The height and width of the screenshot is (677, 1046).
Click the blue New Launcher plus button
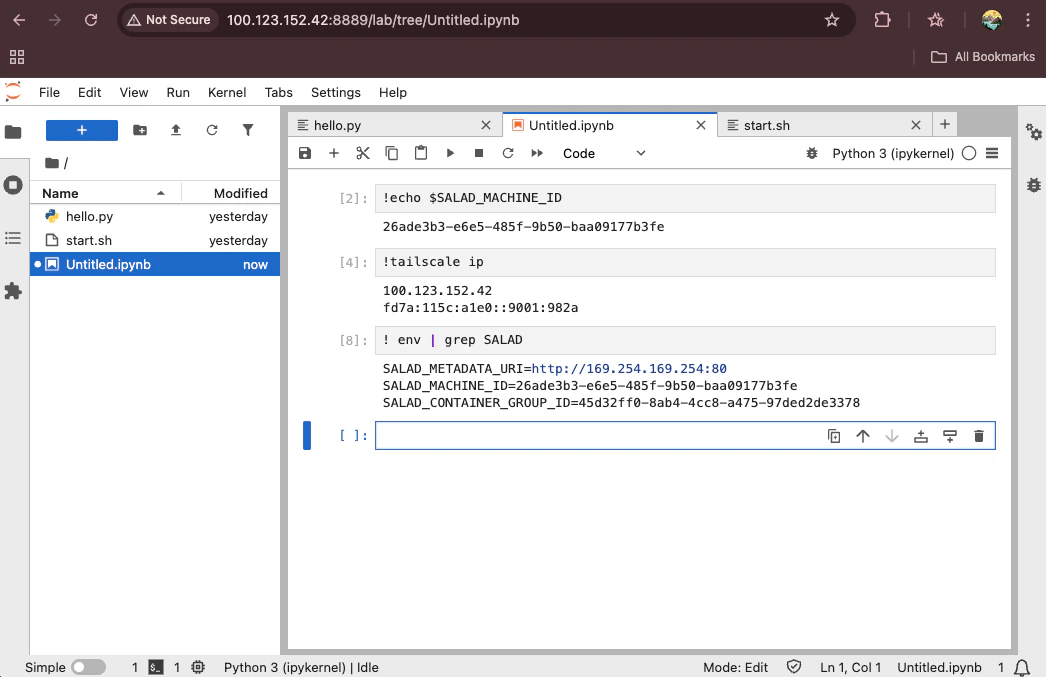[81, 130]
